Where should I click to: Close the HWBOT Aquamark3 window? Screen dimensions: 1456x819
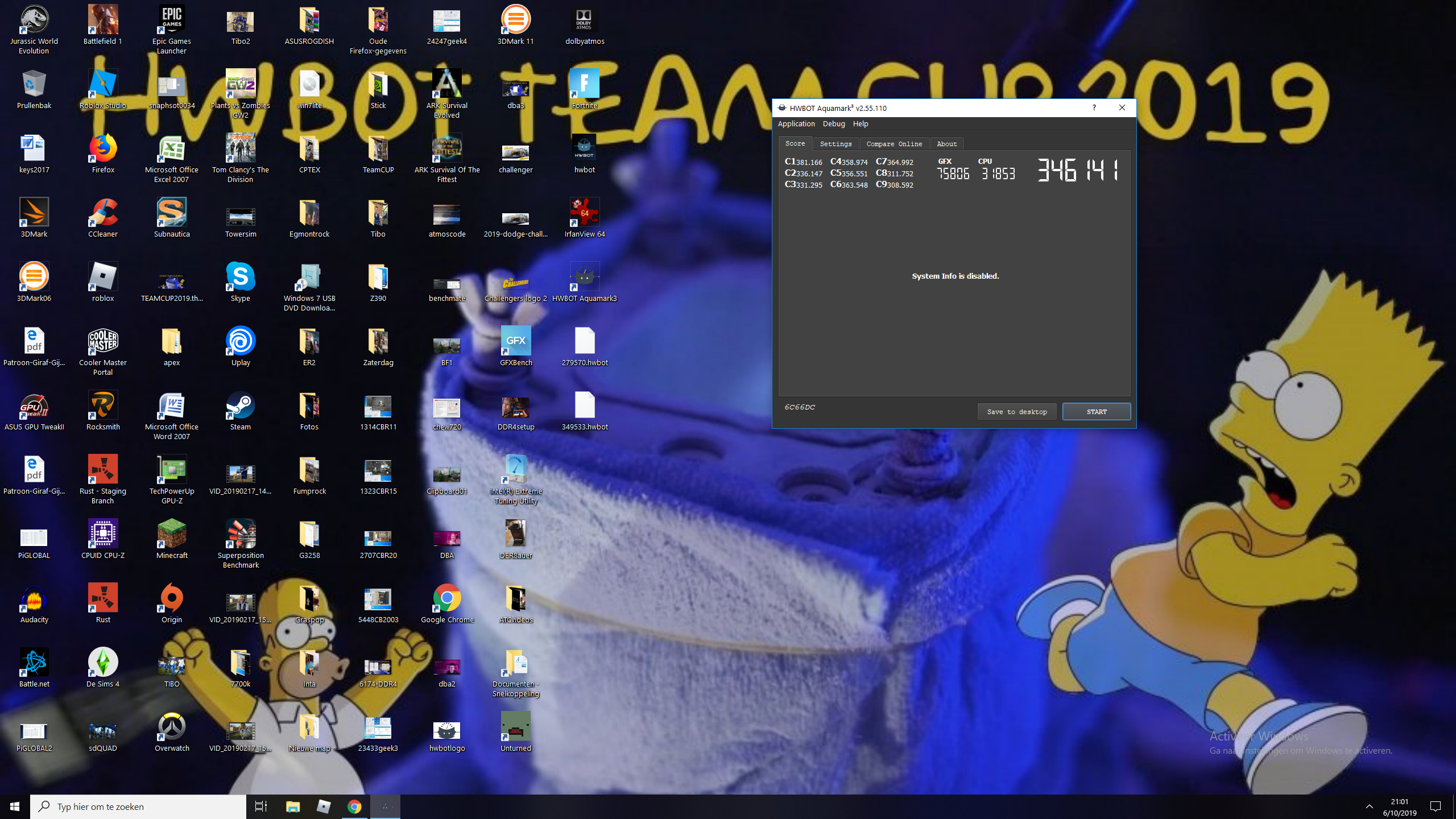coord(1122,107)
